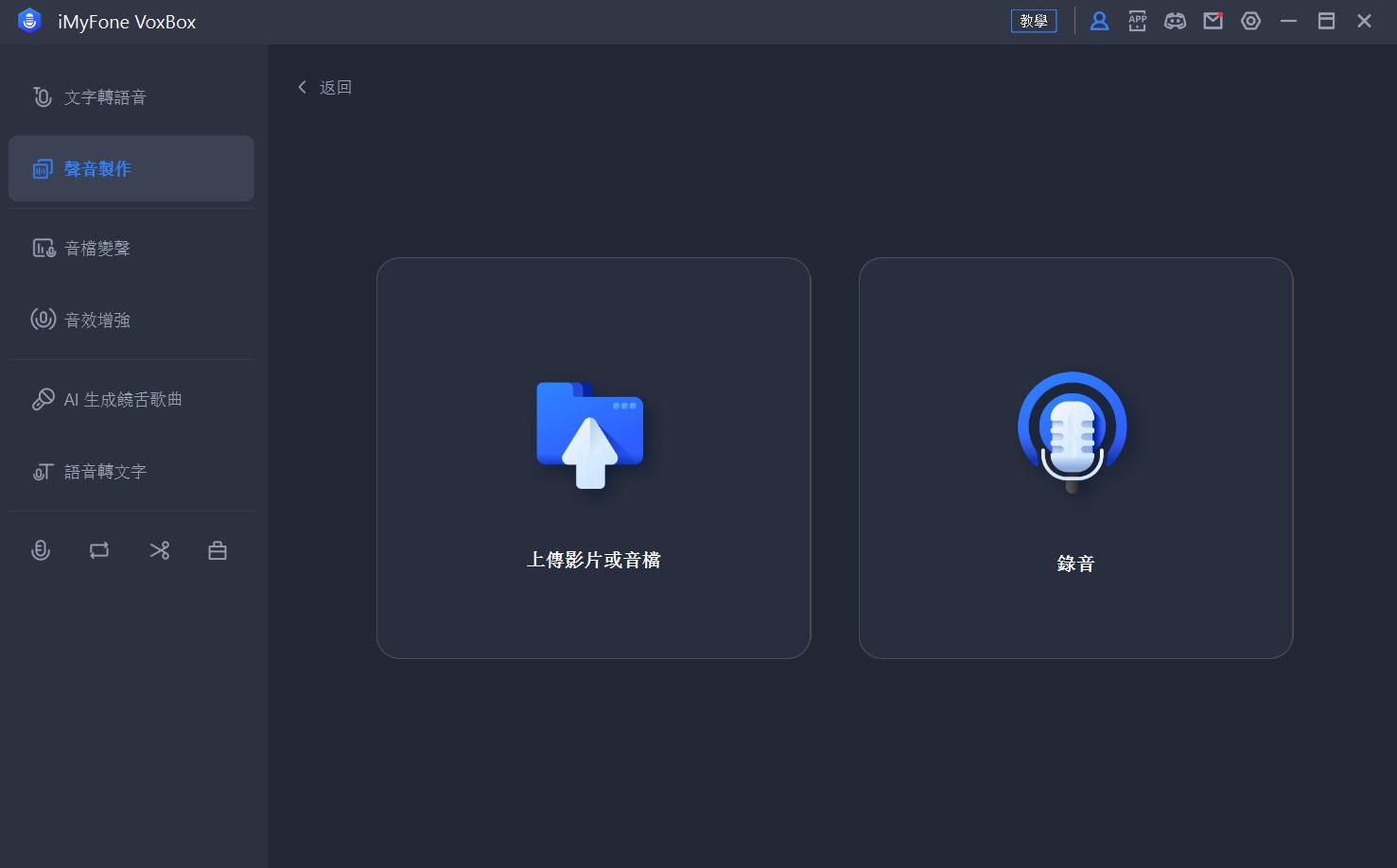Open the 教學 tutorial

coord(1034,20)
